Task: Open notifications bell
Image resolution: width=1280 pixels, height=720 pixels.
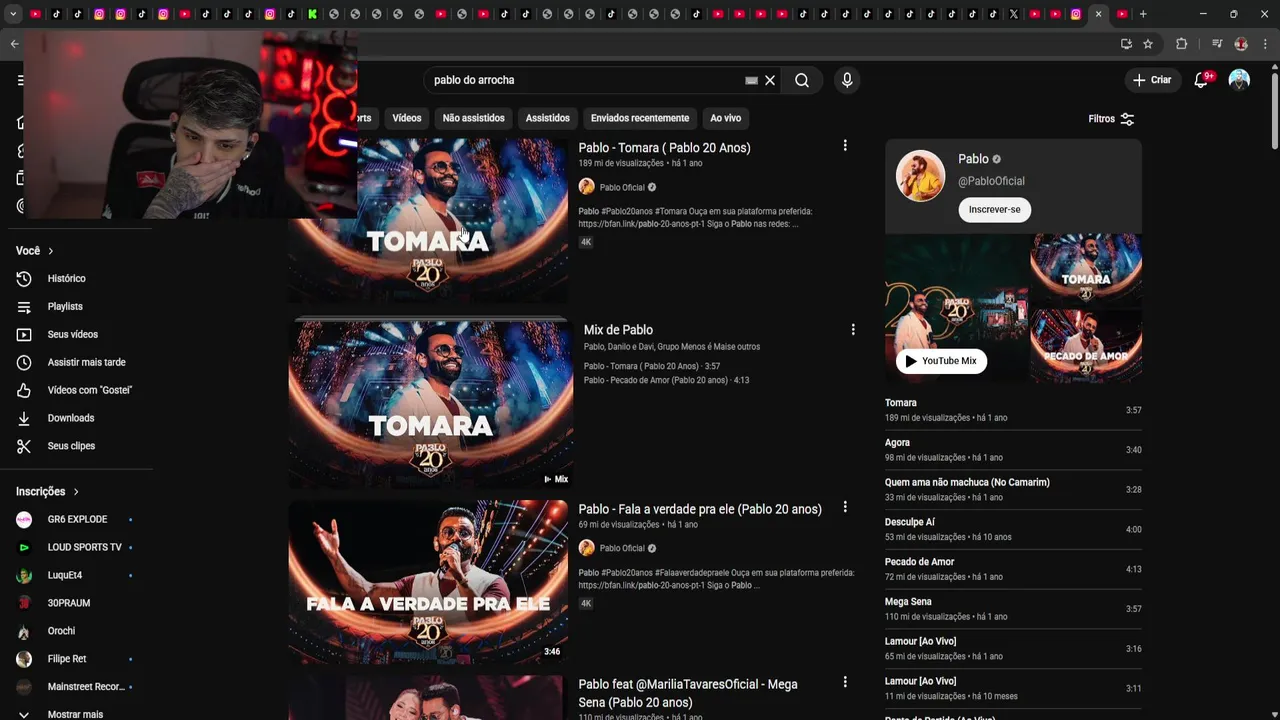Action: [1201, 80]
